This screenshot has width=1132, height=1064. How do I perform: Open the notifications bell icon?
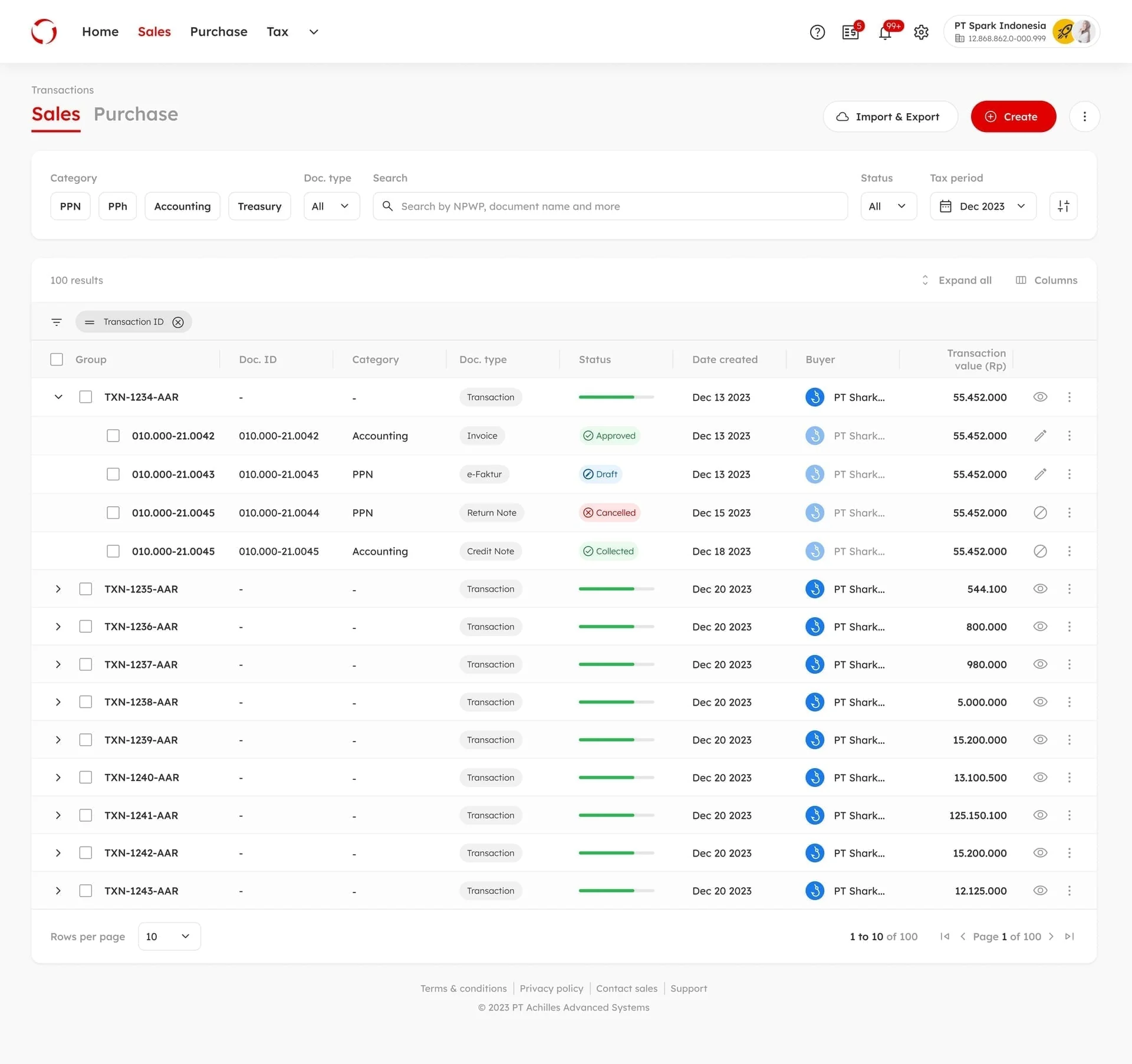pos(885,32)
